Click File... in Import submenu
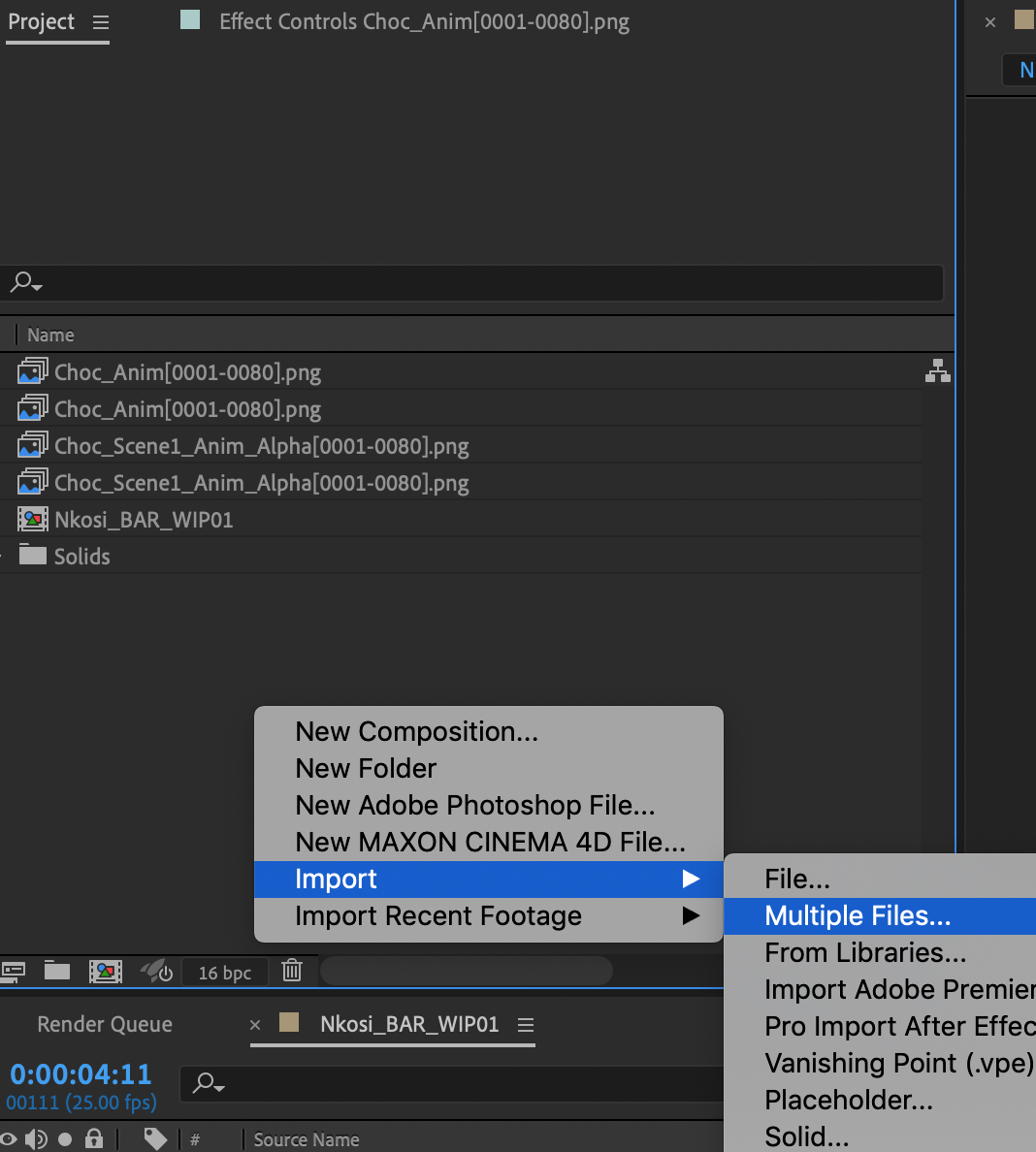This screenshot has width=1036, height=1152. pos(880,879)
